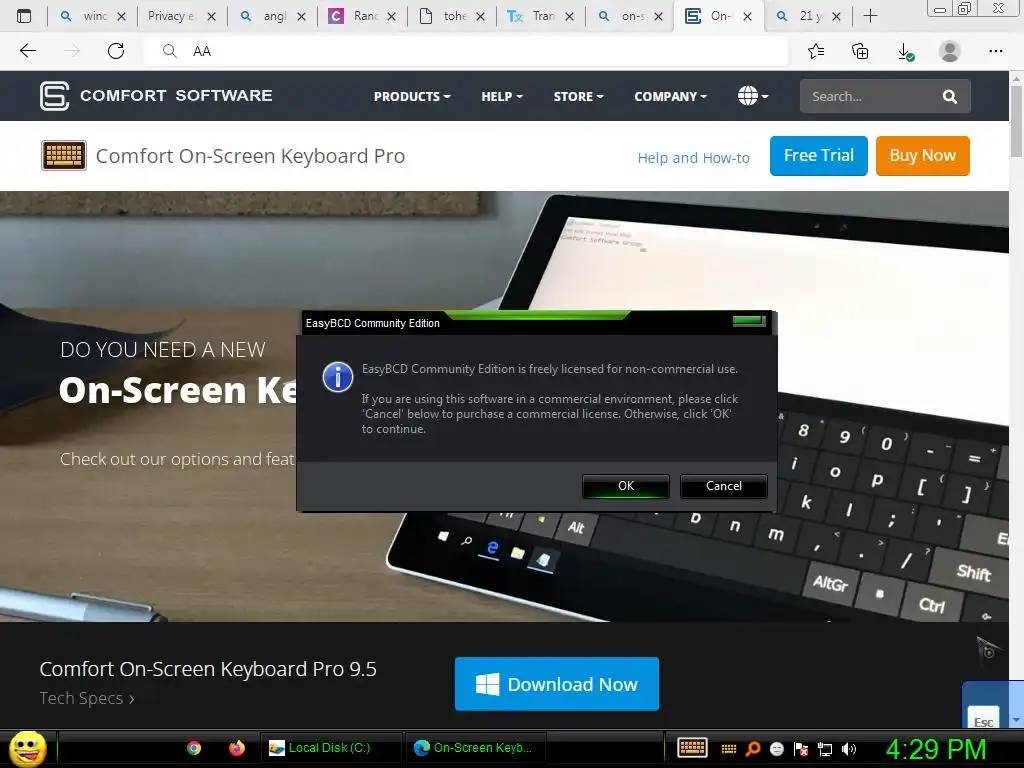1024x768 pixels.
Task: Click the address bar showing AA
Action: tap(467, 51)
